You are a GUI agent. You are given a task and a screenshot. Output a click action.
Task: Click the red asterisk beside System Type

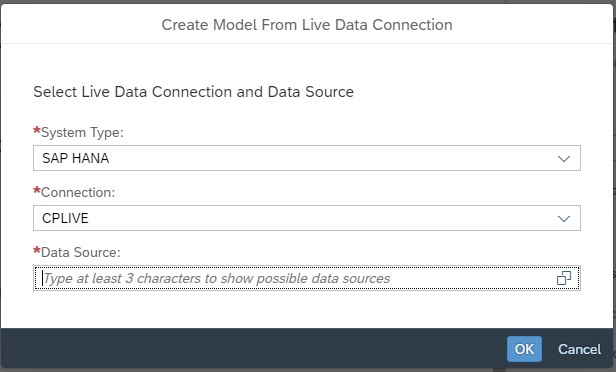click(37, 130)
